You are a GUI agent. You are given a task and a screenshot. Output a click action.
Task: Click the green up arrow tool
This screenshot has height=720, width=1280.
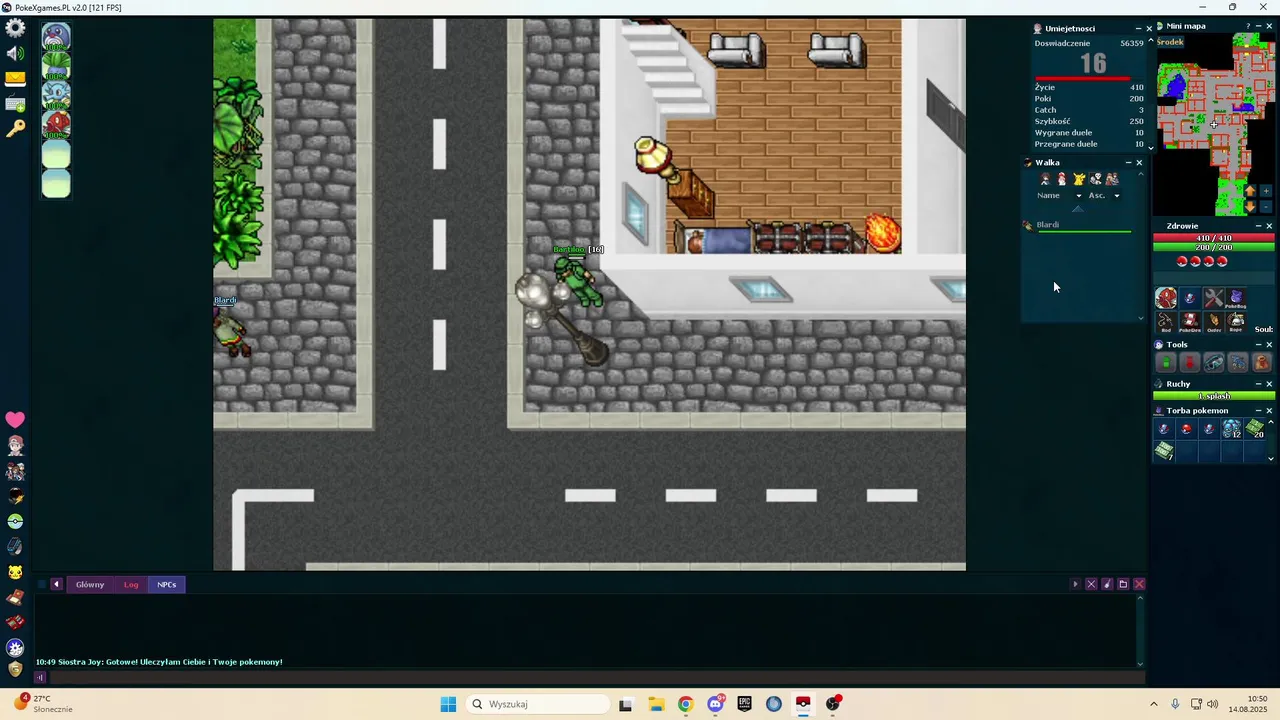pyautogui.click(x=1166, y=363)
